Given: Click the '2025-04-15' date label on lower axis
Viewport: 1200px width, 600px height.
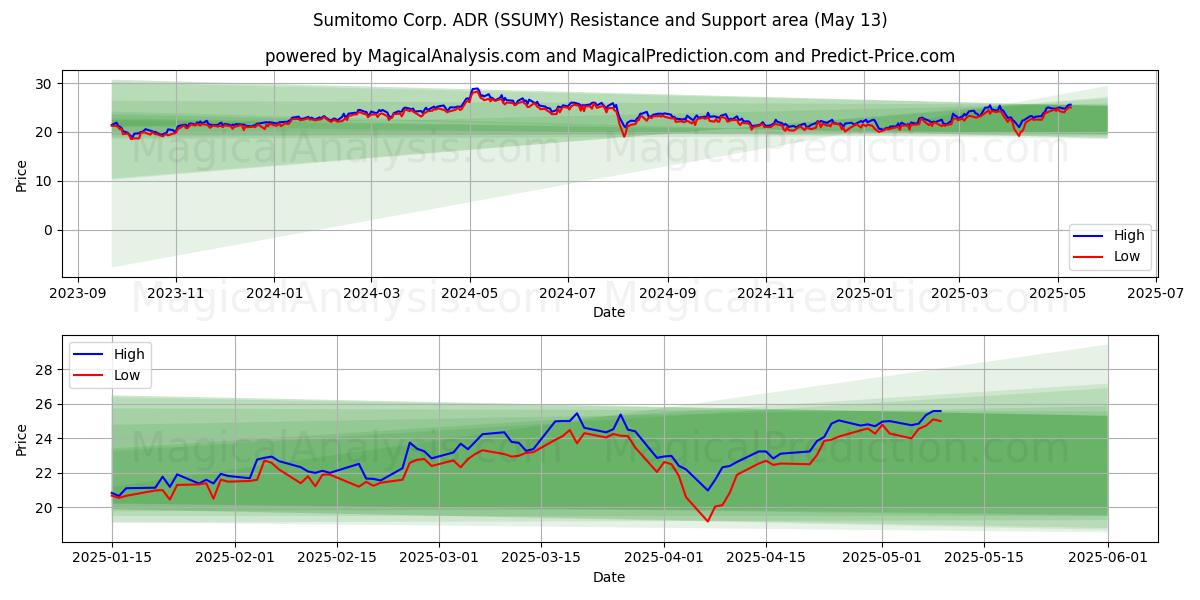Looking at the screenshot, I should [766, 558].
